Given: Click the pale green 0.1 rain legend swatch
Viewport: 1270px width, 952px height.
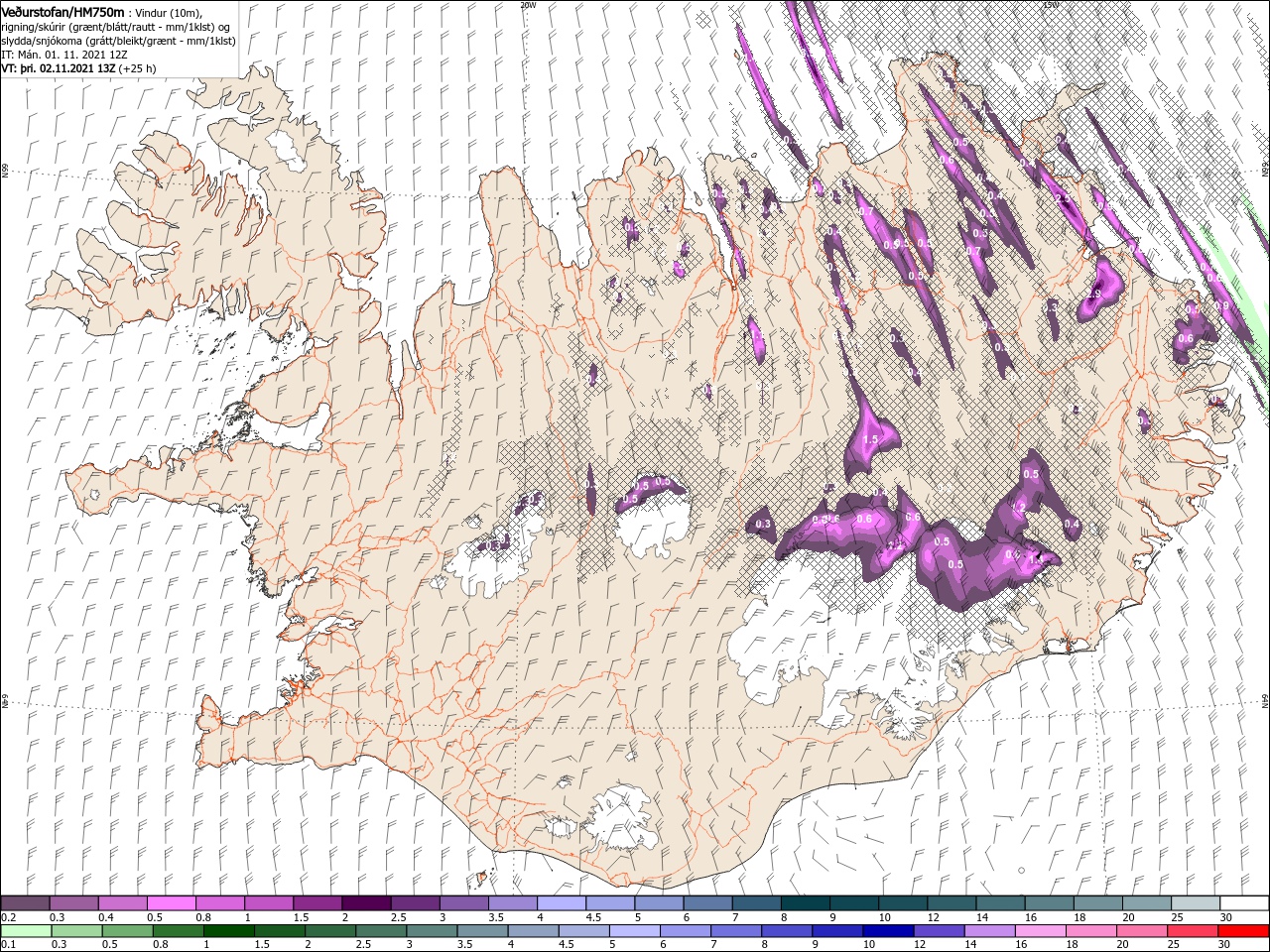Looking at the screenshot, I should (25, 931).
